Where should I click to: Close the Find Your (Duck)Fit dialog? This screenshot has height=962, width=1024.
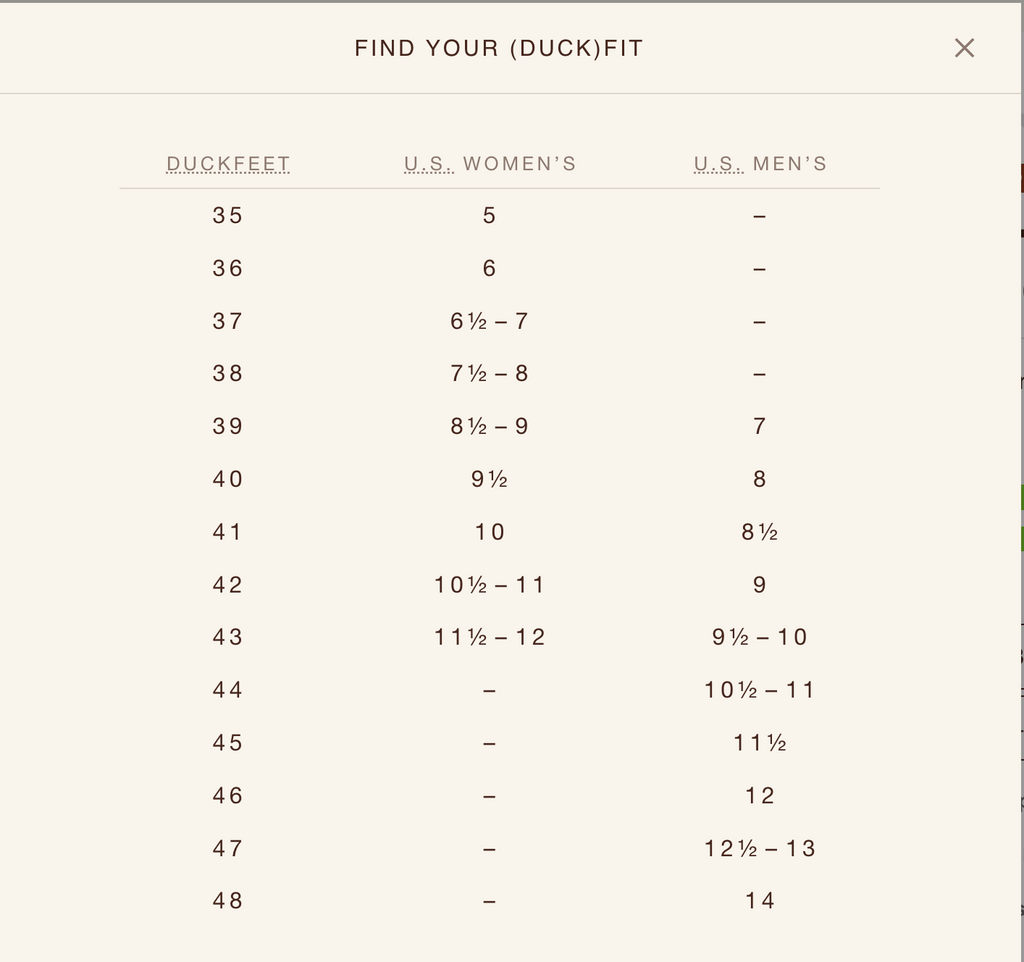coord(964,48)
